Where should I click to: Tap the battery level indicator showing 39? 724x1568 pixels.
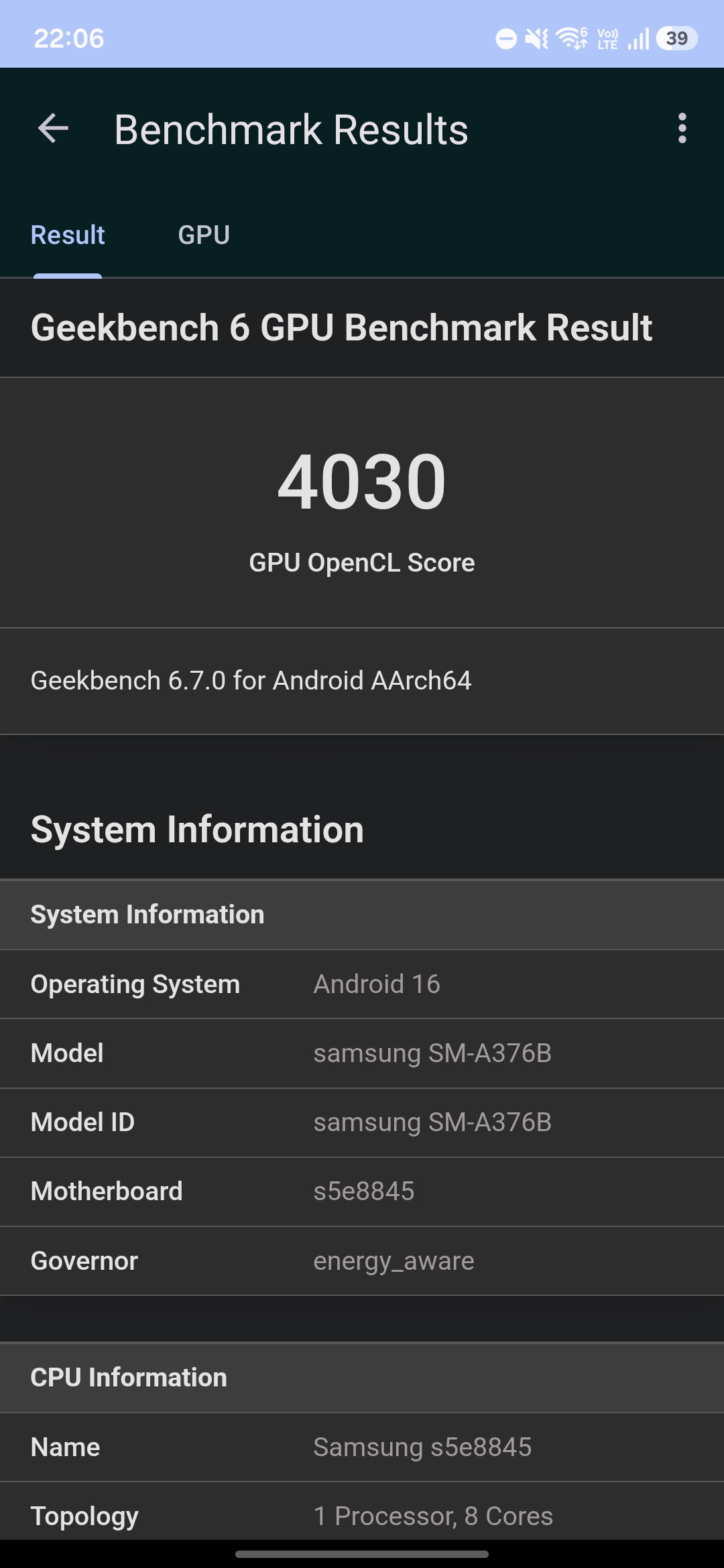tap(677, 38)
